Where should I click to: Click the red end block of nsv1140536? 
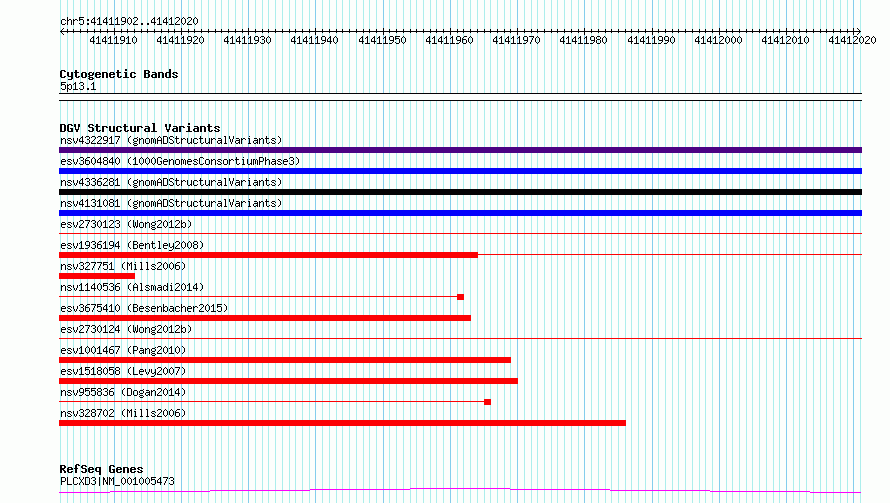(460, 297)
